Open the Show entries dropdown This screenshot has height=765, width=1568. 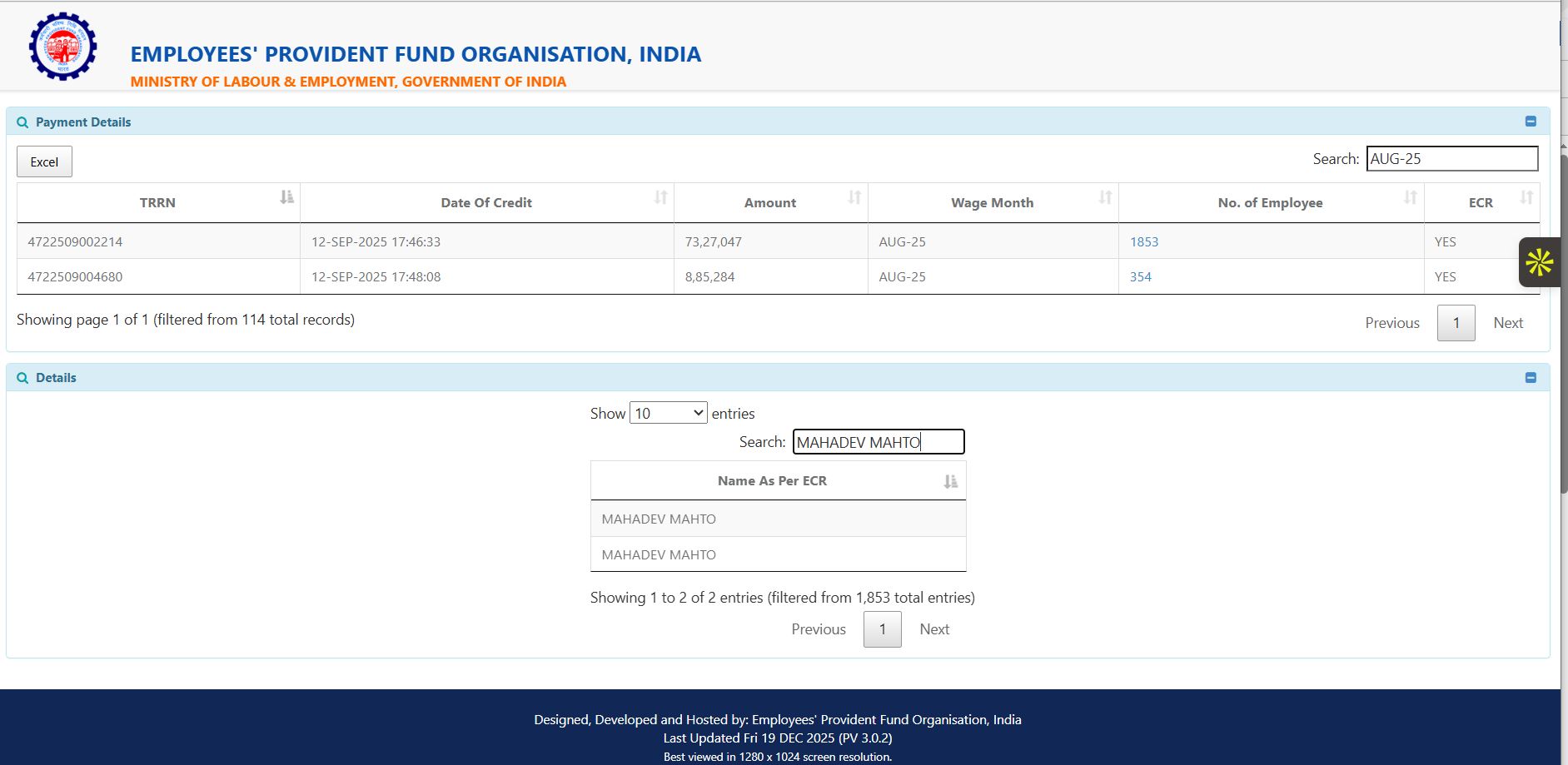tap(668, 413)
